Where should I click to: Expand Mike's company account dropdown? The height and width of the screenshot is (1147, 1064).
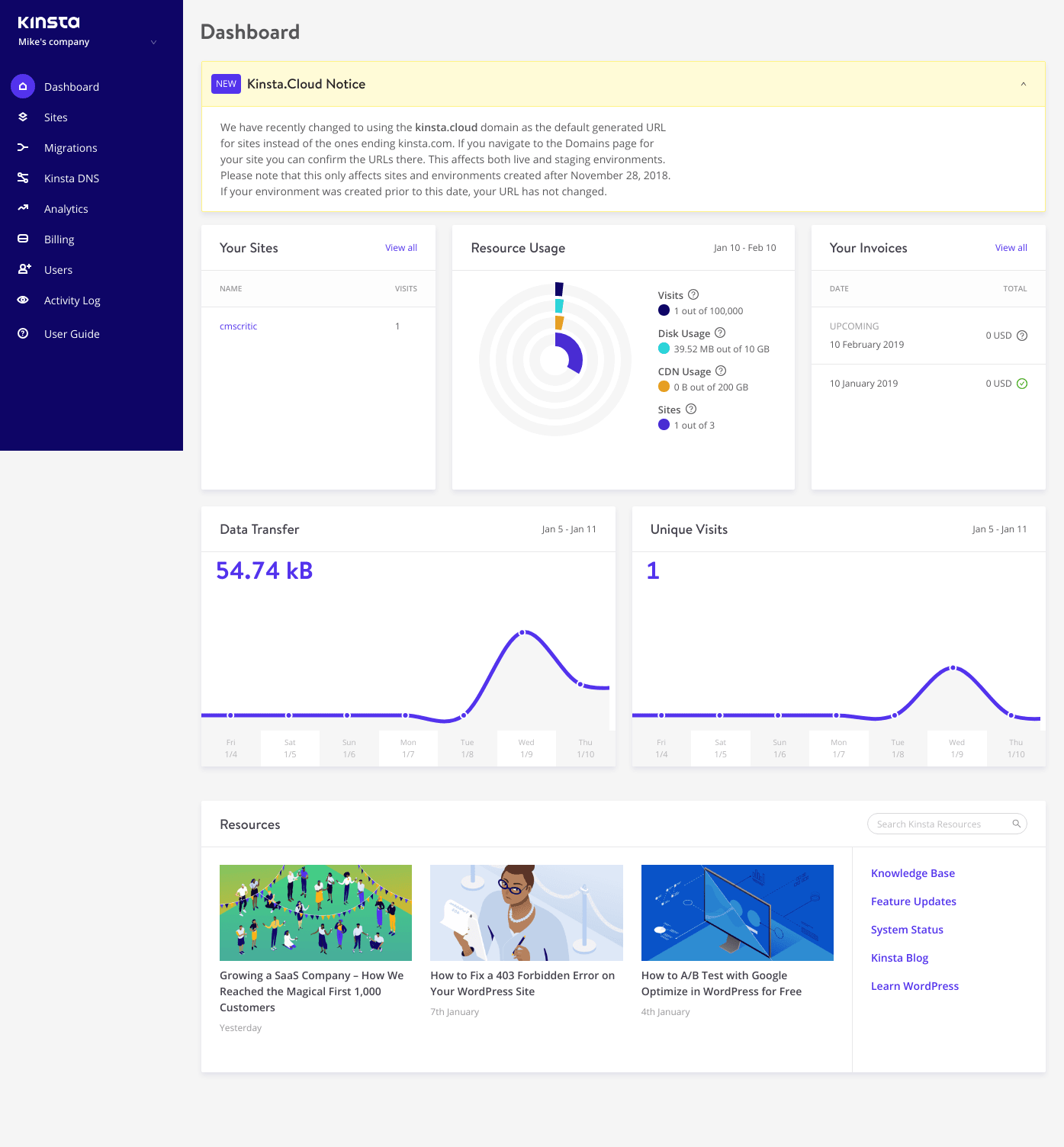(x=153, y=42)
